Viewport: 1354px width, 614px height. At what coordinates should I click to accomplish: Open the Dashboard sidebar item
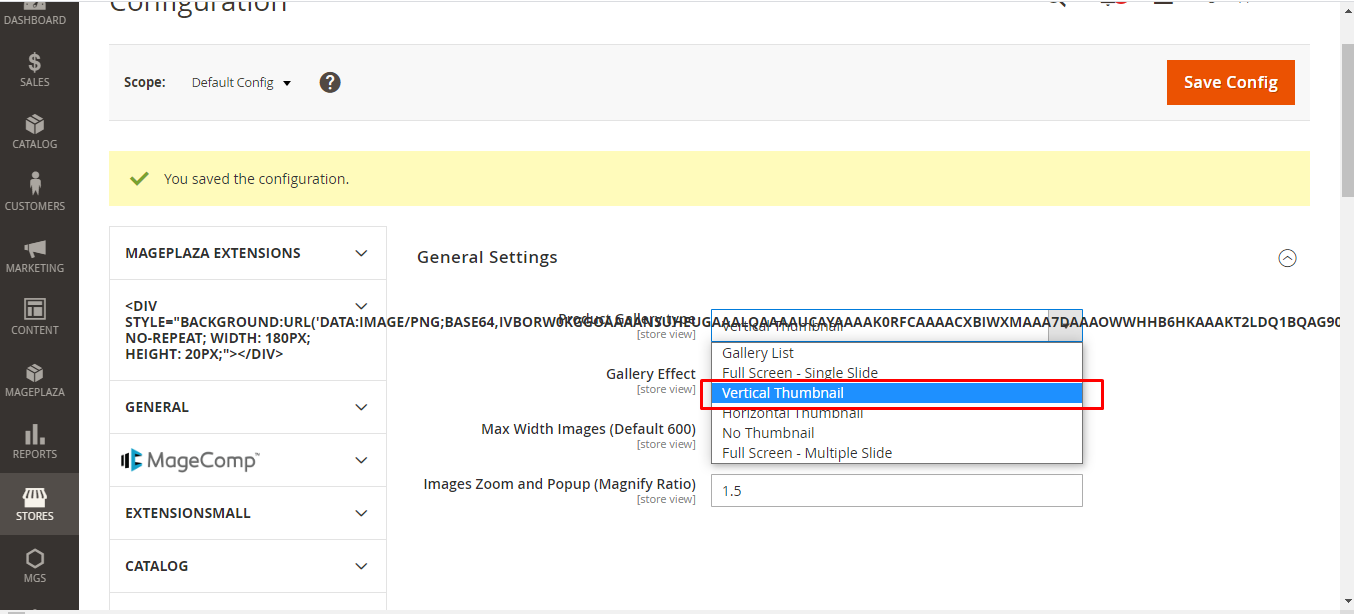tap(35, 14)
